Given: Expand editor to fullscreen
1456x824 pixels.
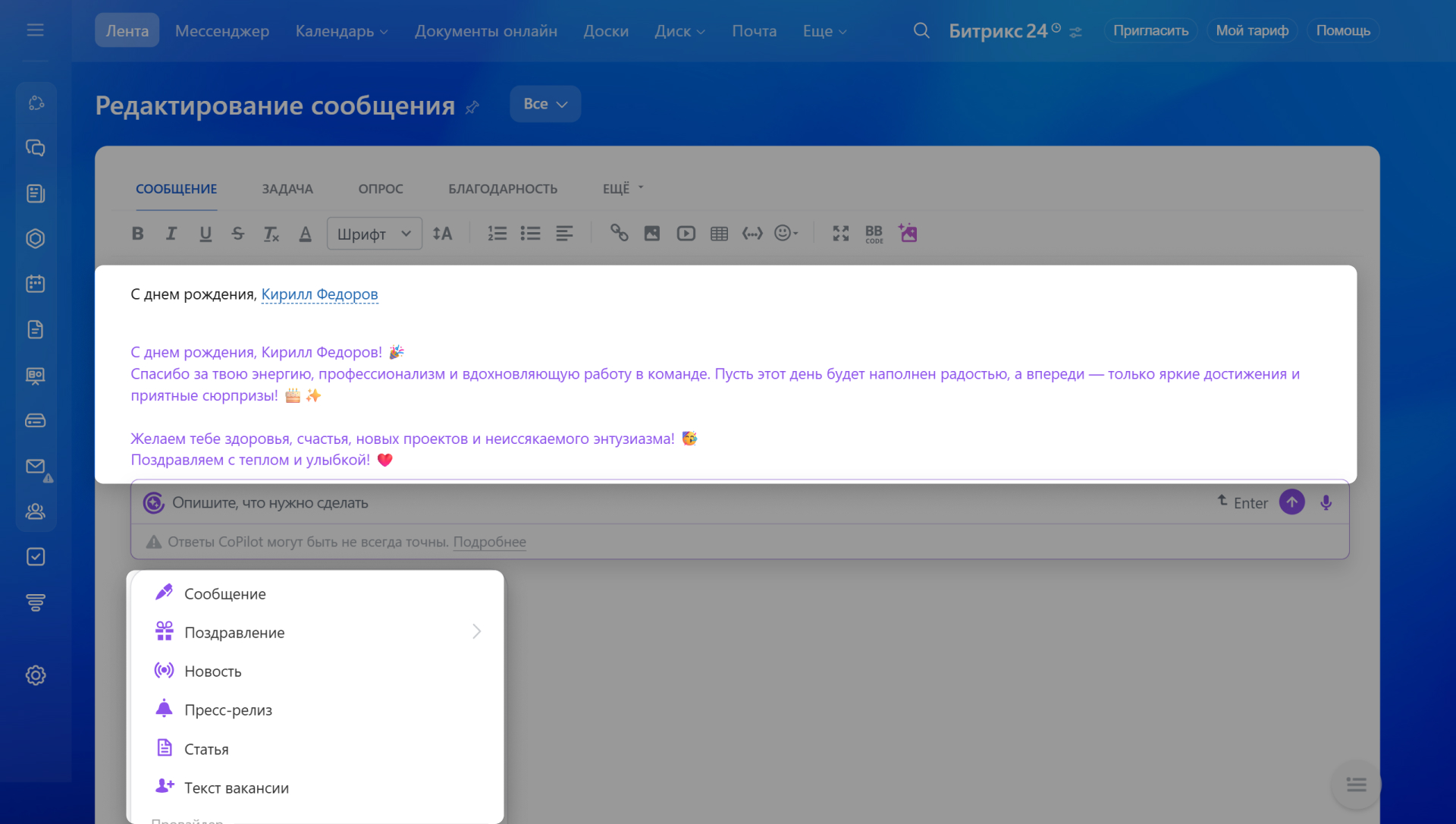Looking at the screenshot, I should coord(840,234).
